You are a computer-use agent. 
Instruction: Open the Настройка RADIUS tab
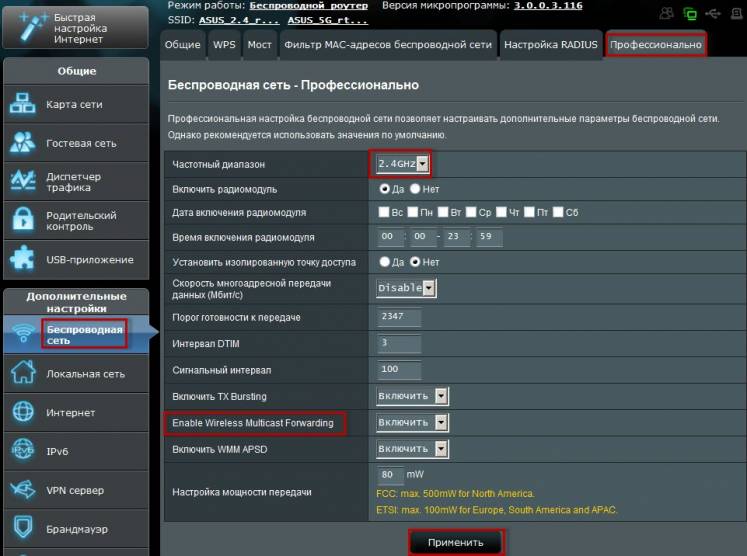[550, 45]
